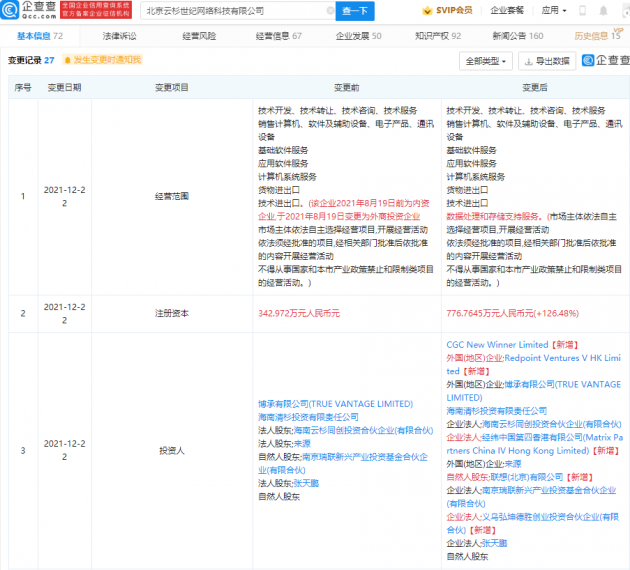Screen dimensions: 630x570
Task: Open 企业套餐 link
Action: [507, 10]
